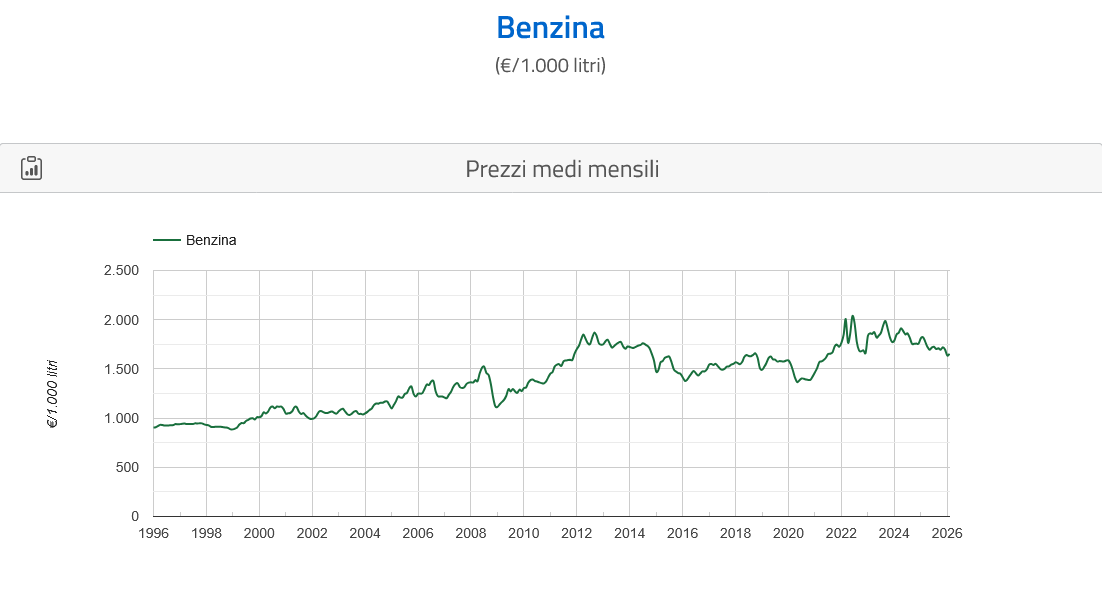This screenshot has width=1102, height=593.
Task: Click the 0 label on the y-axis
Action: click(135, 516)
